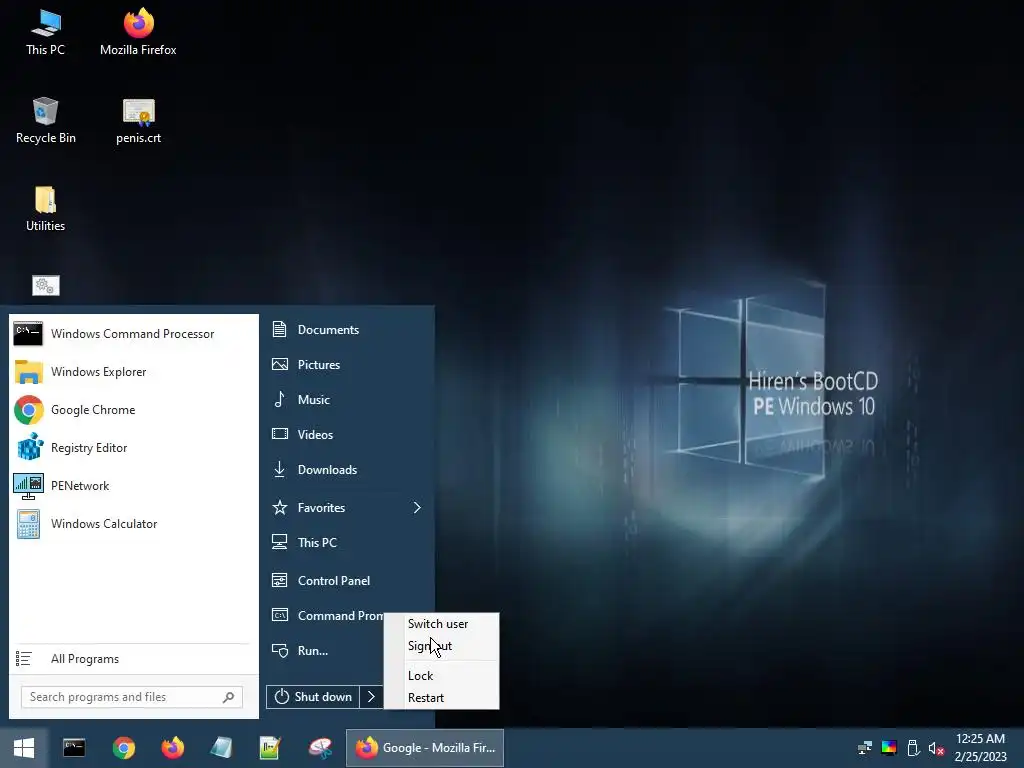Image resolution: width=1024 pixels, height=768 pixels.
Task: Click the Windows Start button
Action: [x=24, y=748]
